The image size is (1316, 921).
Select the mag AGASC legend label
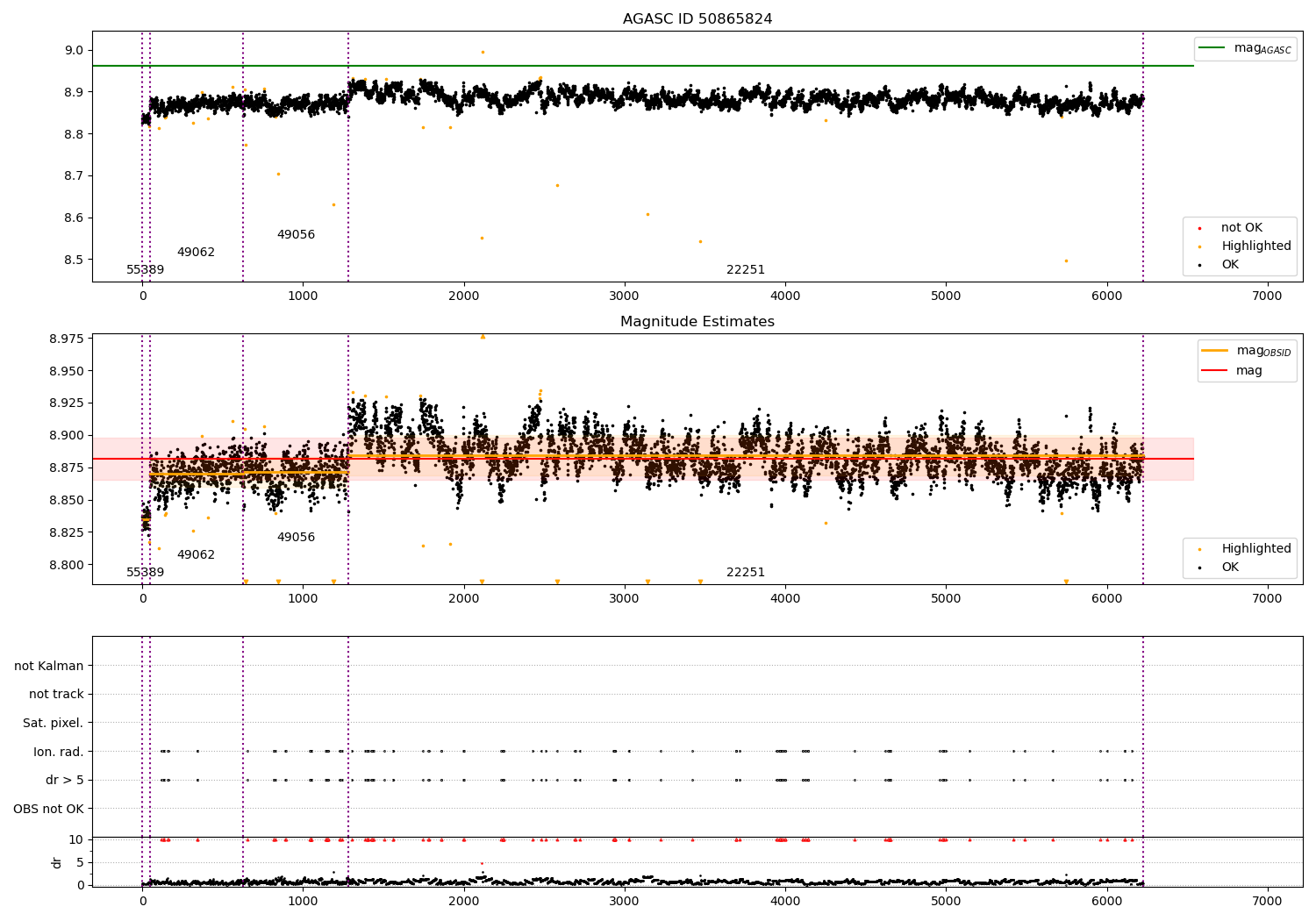1262,48
